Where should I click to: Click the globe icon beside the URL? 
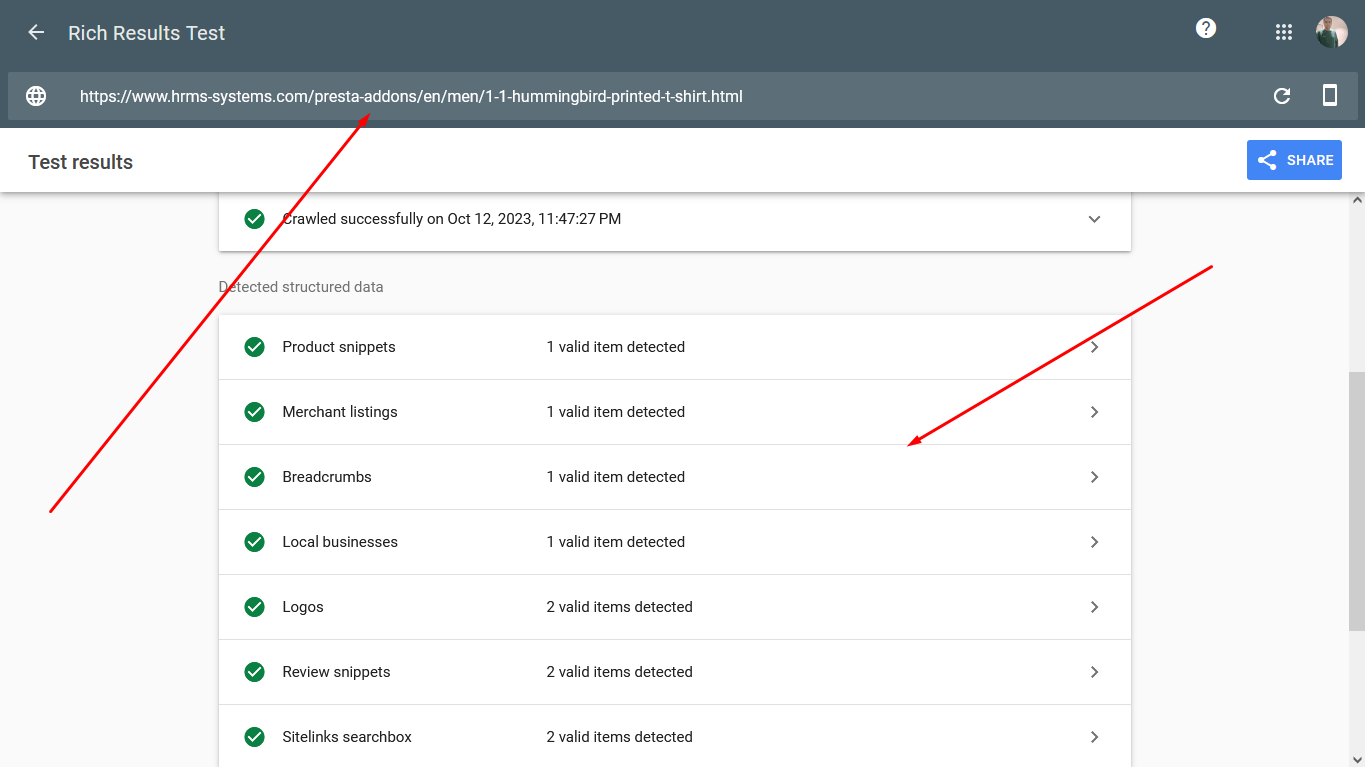[36, 96]
